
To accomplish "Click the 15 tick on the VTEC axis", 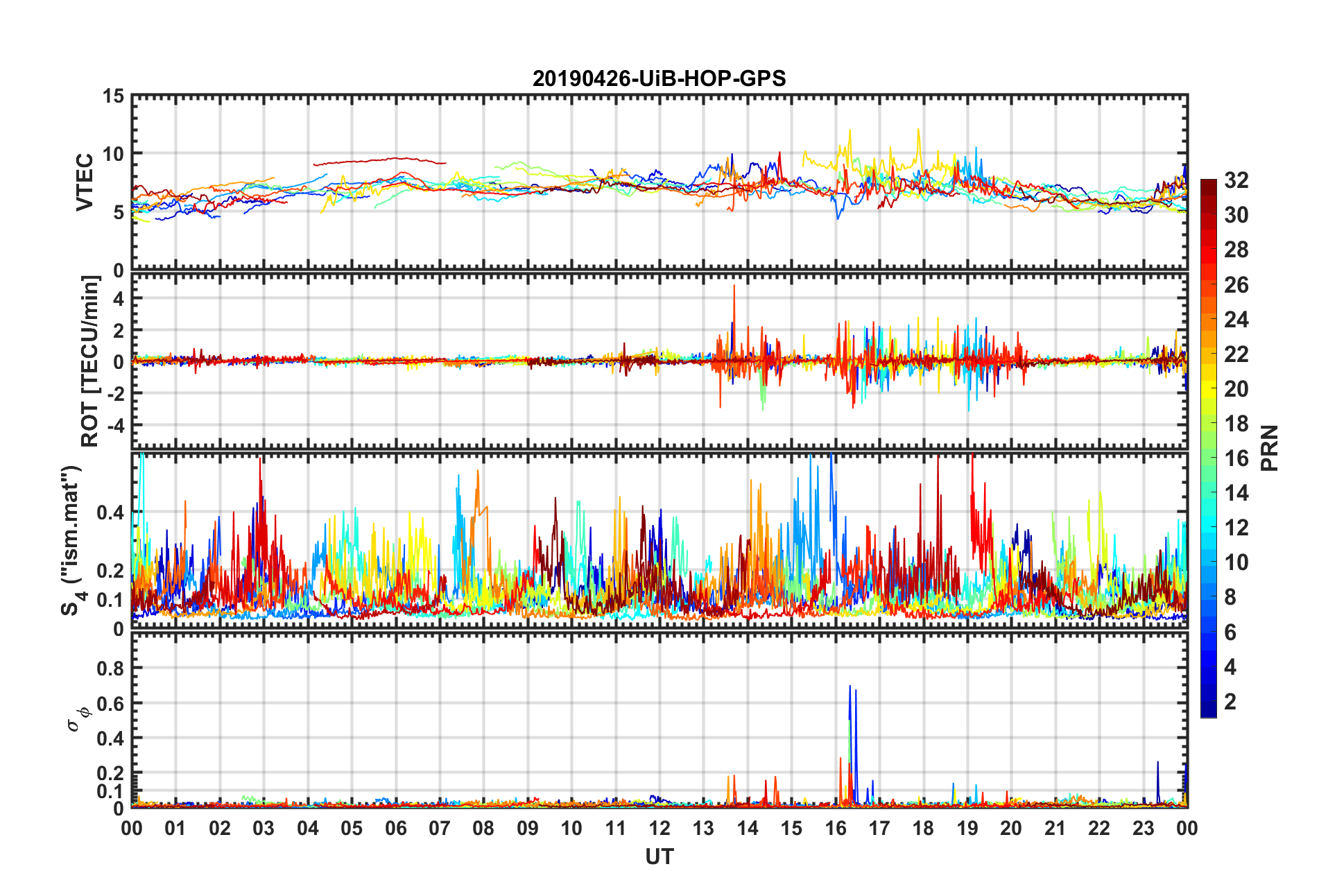I will (114, 96).
